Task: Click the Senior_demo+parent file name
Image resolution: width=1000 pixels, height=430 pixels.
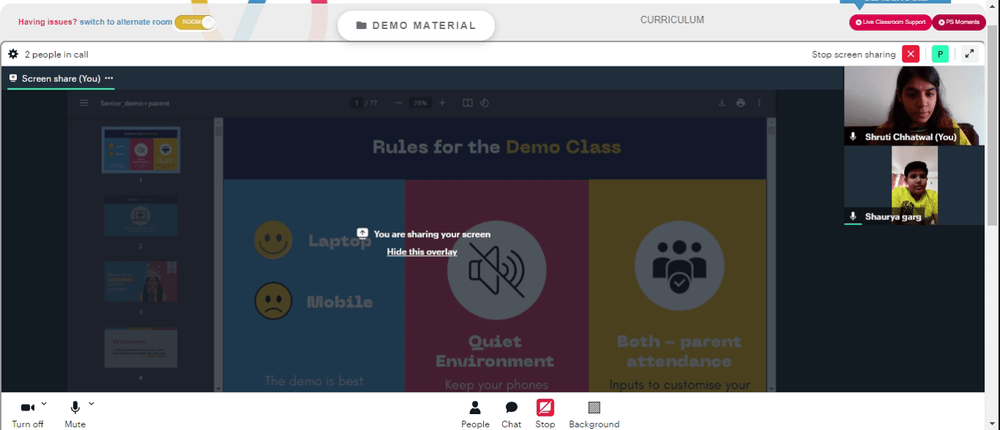Action: pos(135,103)
